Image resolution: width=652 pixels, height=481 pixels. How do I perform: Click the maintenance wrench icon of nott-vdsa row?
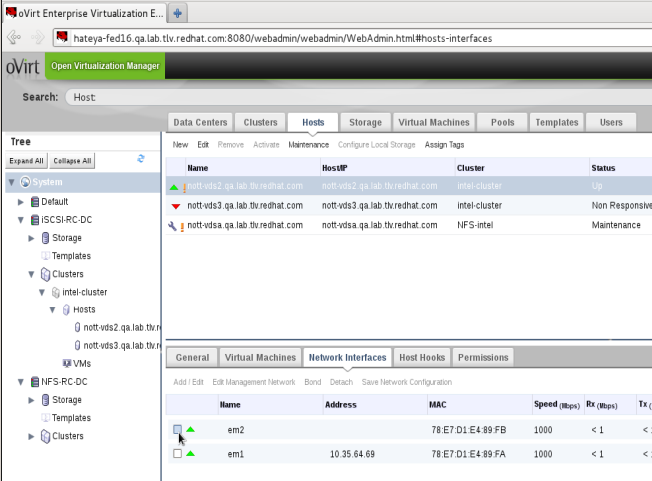[172, 226]
